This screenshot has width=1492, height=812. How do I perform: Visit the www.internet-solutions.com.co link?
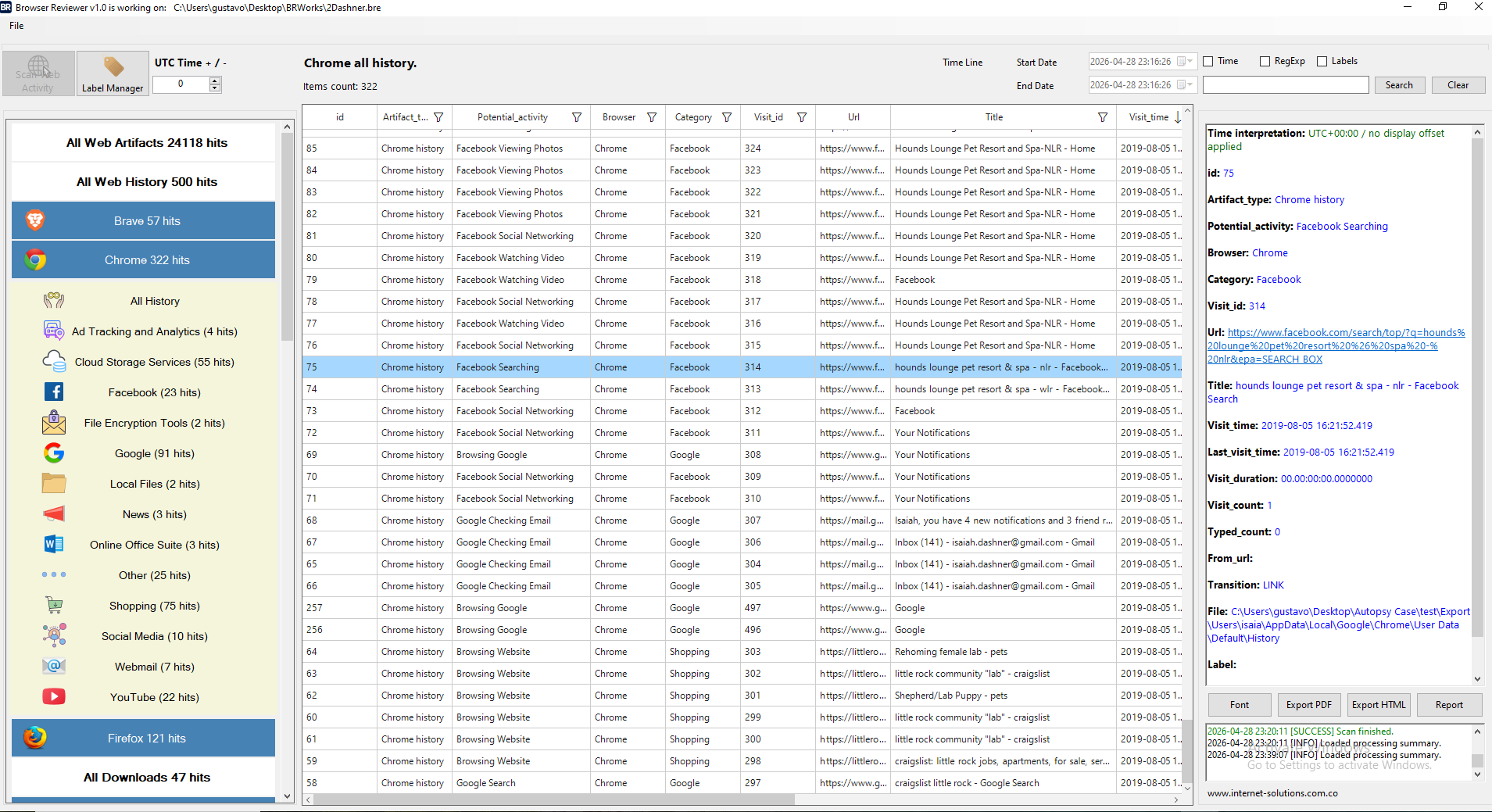tap(1272, 793)
